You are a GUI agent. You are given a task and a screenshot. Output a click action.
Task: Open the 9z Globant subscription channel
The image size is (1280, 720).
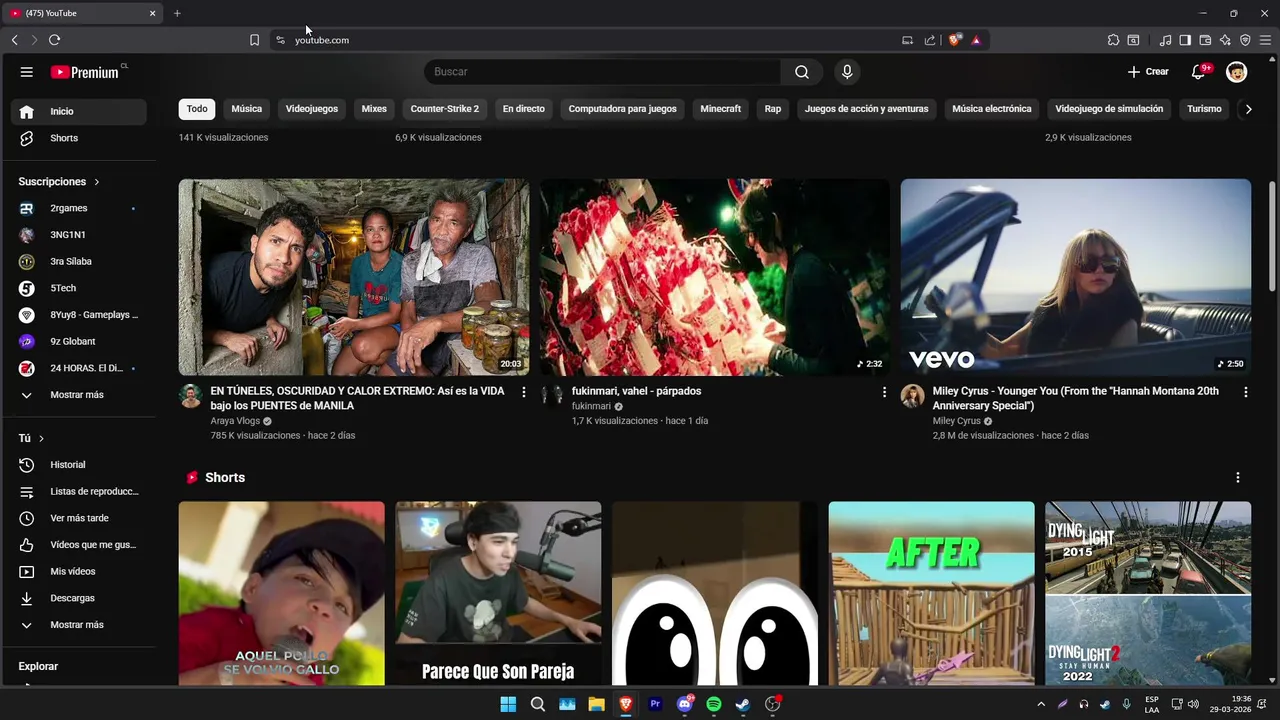pyautogui.click(x=79, y=342)
